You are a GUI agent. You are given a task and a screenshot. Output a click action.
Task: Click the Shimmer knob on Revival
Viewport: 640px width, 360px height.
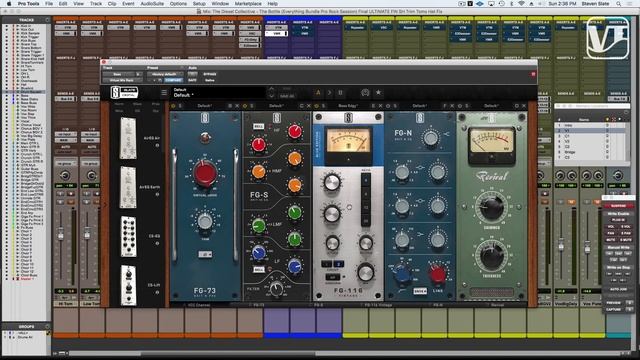click(x=491, y=207)
